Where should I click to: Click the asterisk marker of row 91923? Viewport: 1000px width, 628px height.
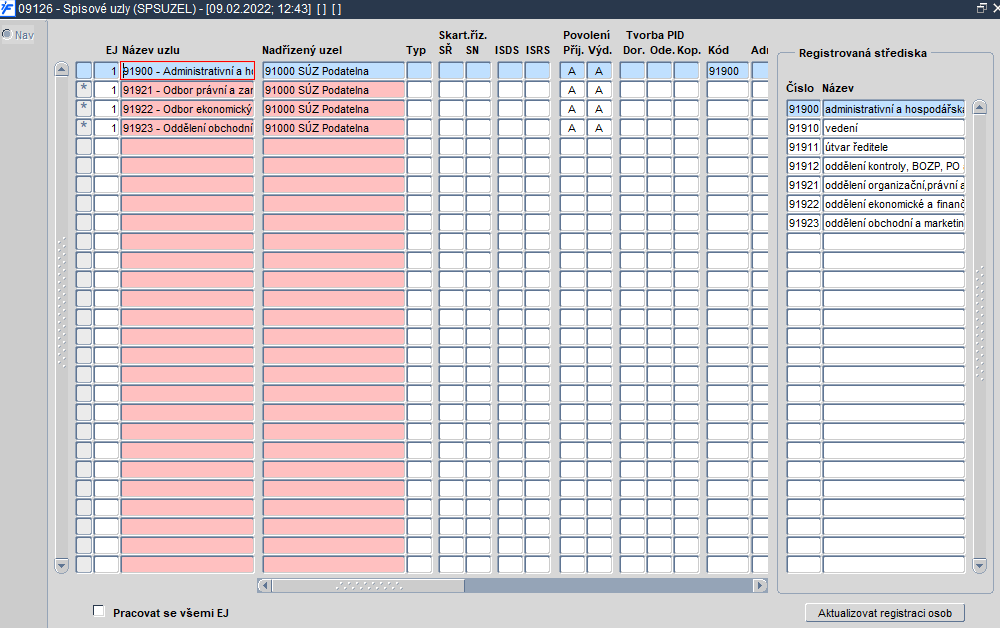pyautogui.click(x=84, y=128)
